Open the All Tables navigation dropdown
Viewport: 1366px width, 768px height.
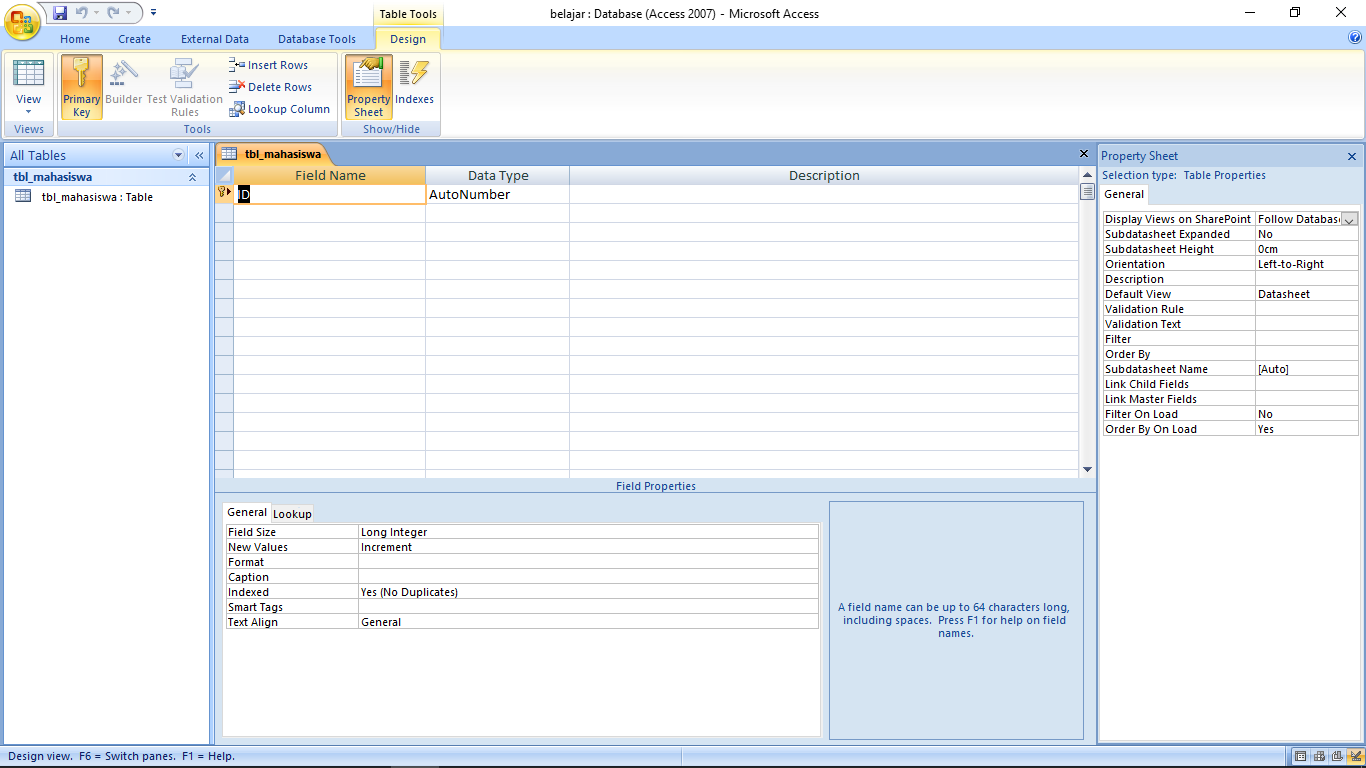(x=179, y=155)
